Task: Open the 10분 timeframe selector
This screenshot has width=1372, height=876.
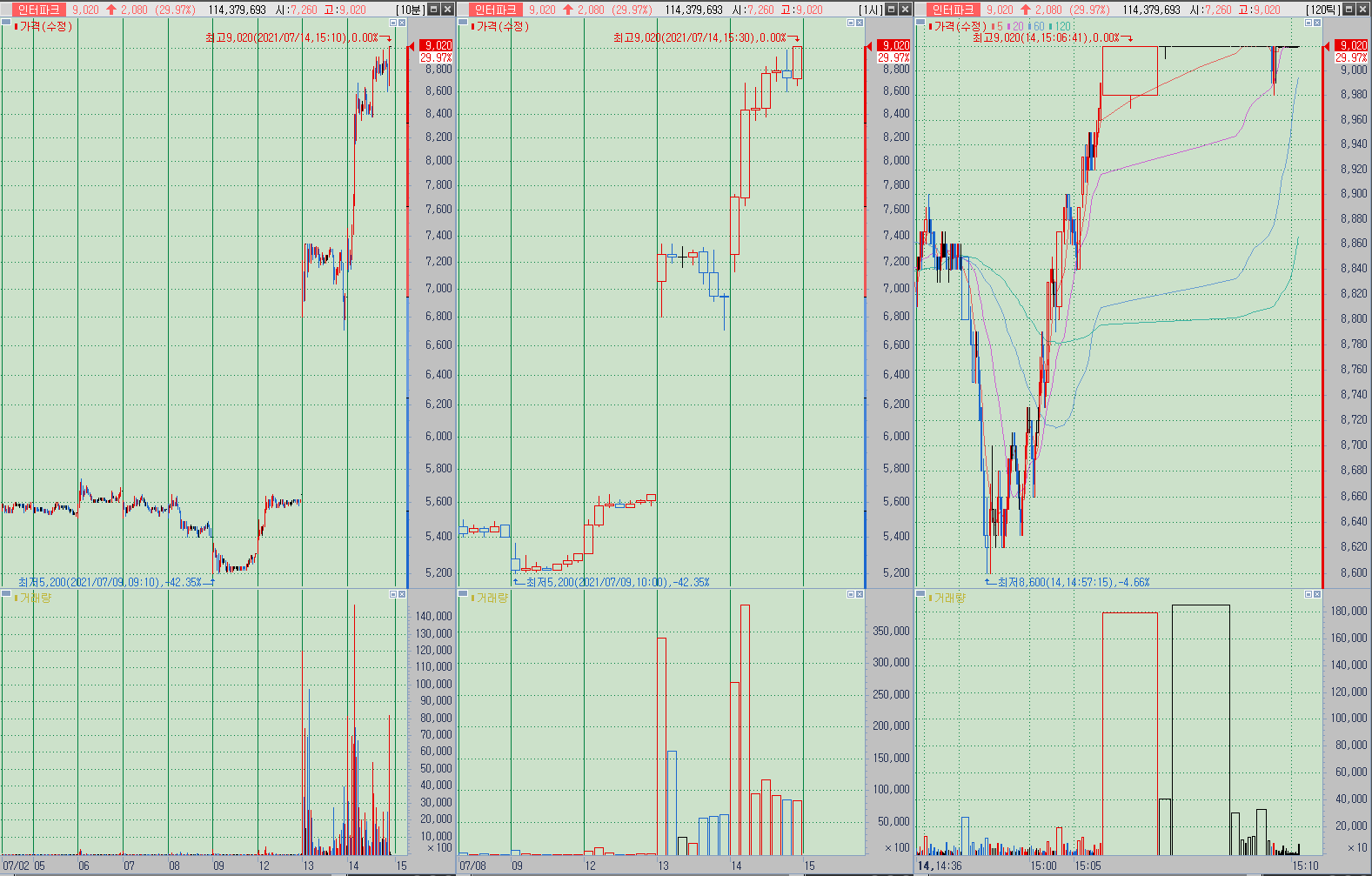Action: pos(412,10)
